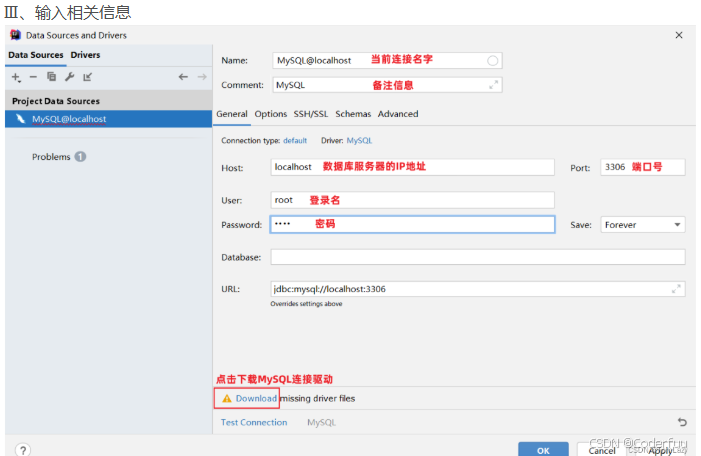Go back with the left arrow
701x456 pixels.
pyautogui.click(x=183, y=77)
